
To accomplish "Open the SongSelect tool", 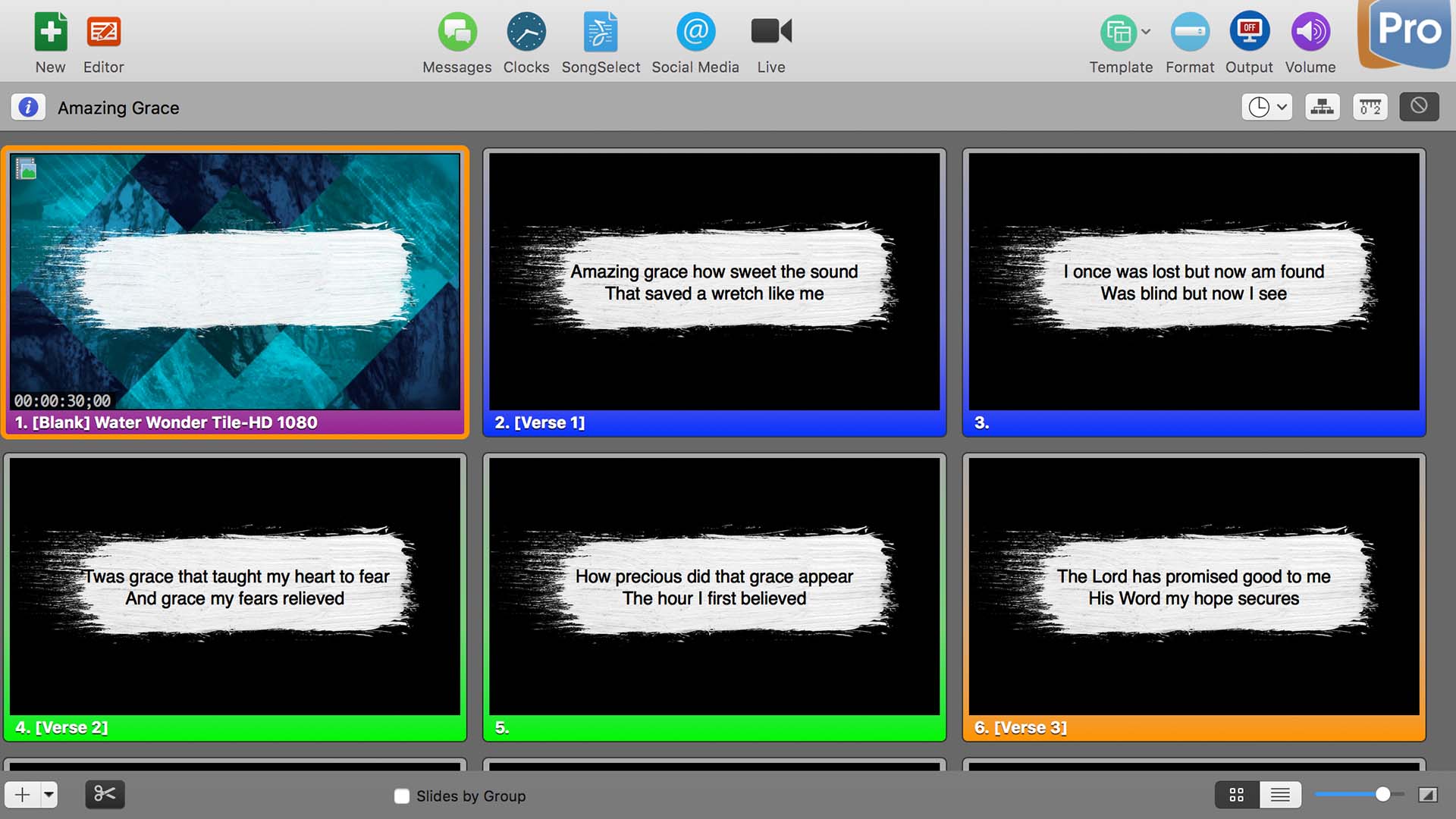I will pos(601,33).
